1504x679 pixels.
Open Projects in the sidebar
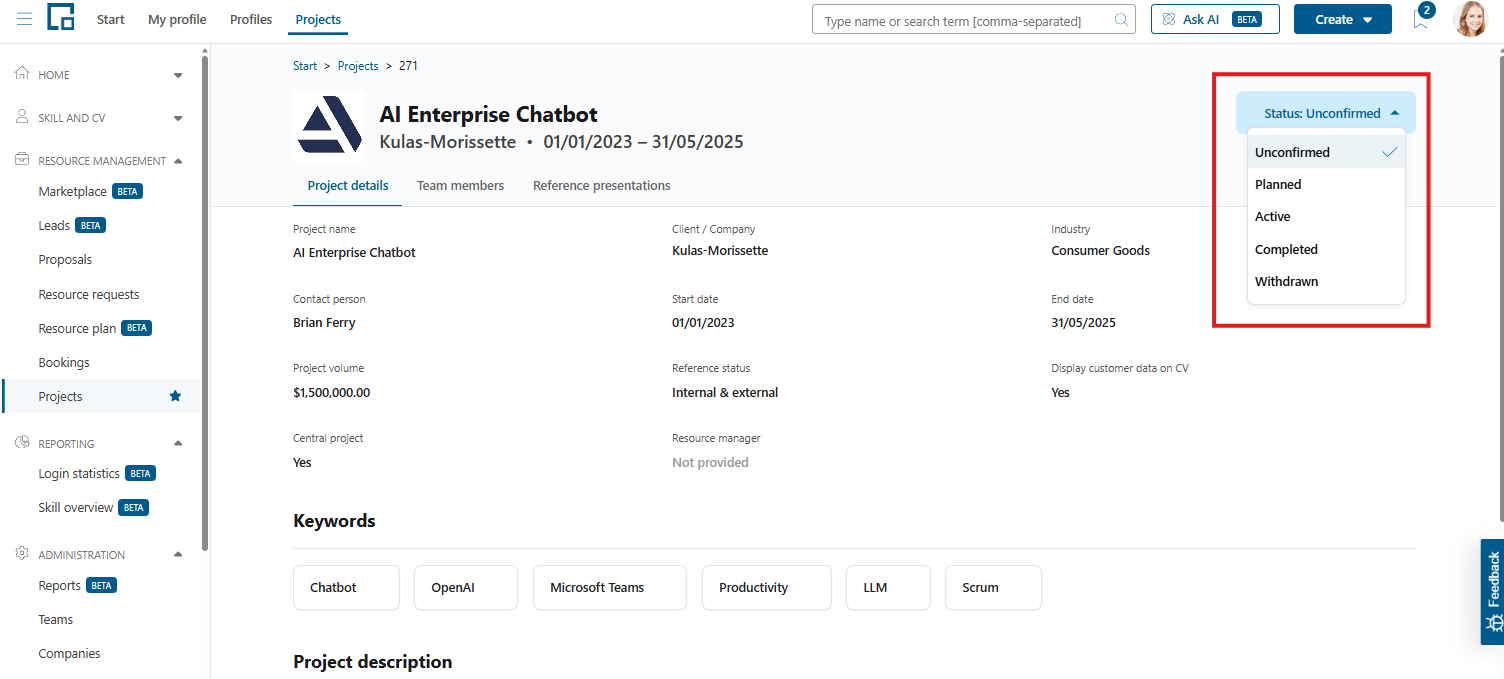pos(101,396)
